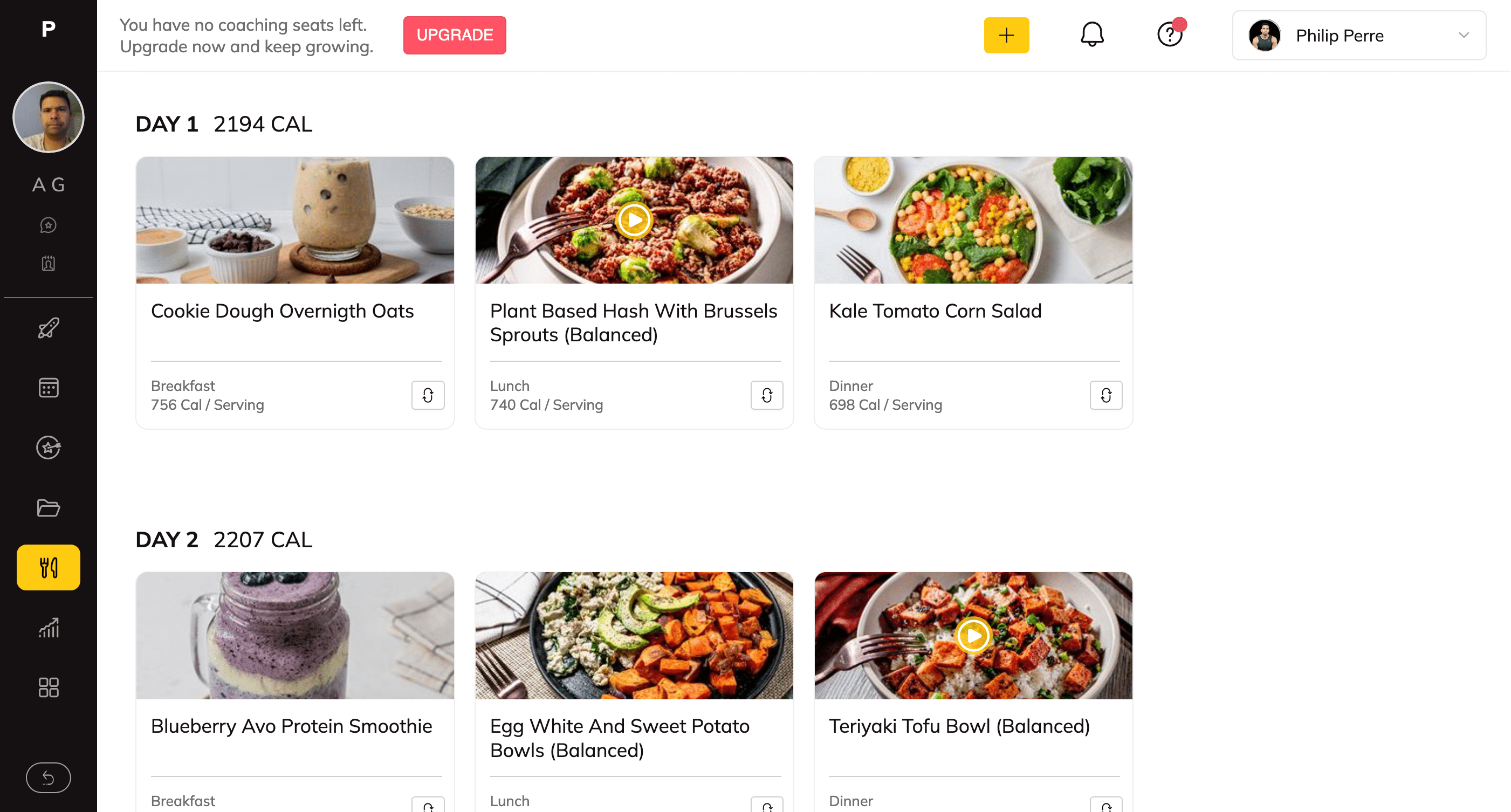The image size is (1511, 812).
Task: Click the help question mark icon
Action: point(1169,35)
